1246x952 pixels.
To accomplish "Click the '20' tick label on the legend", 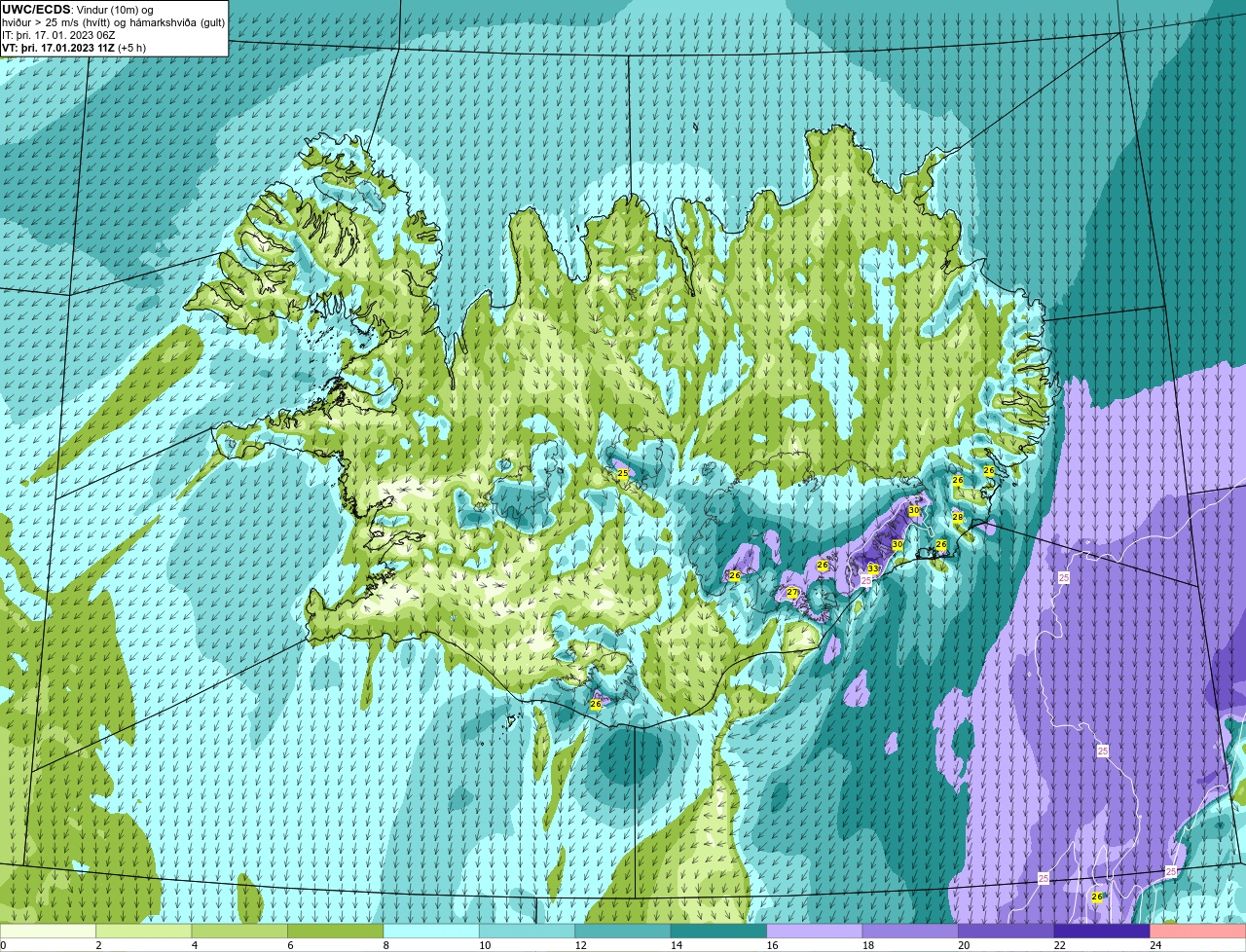I will 964,945.
